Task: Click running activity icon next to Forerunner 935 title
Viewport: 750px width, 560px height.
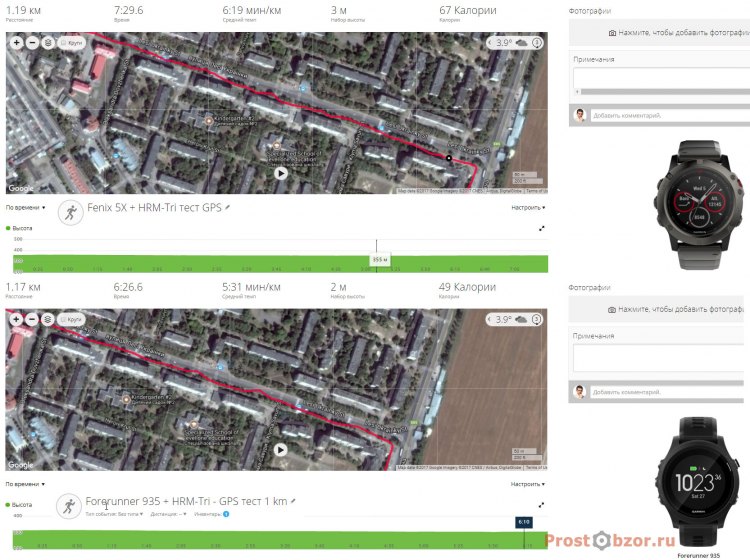Action: [69, 506]
